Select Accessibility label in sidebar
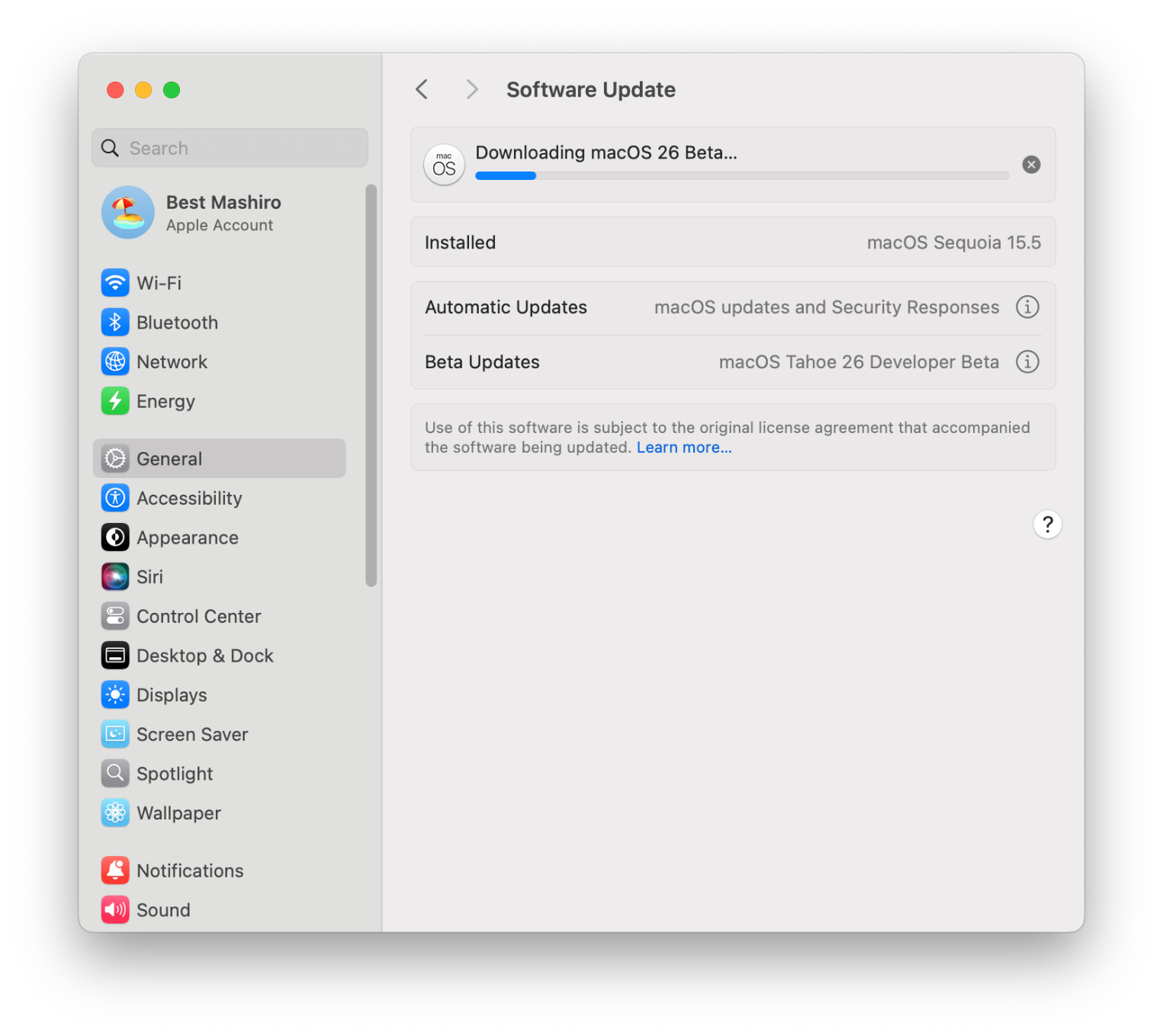Image resolution: width=1163 pixels, height=1036 pixels. point(189,499)
